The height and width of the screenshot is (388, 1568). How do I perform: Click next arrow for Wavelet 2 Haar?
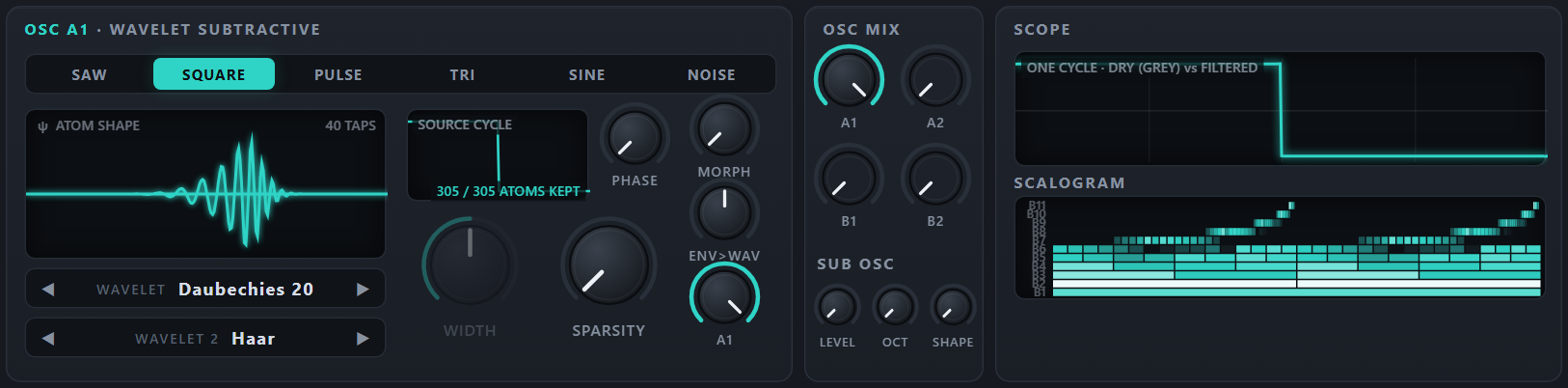coord(363,338)
